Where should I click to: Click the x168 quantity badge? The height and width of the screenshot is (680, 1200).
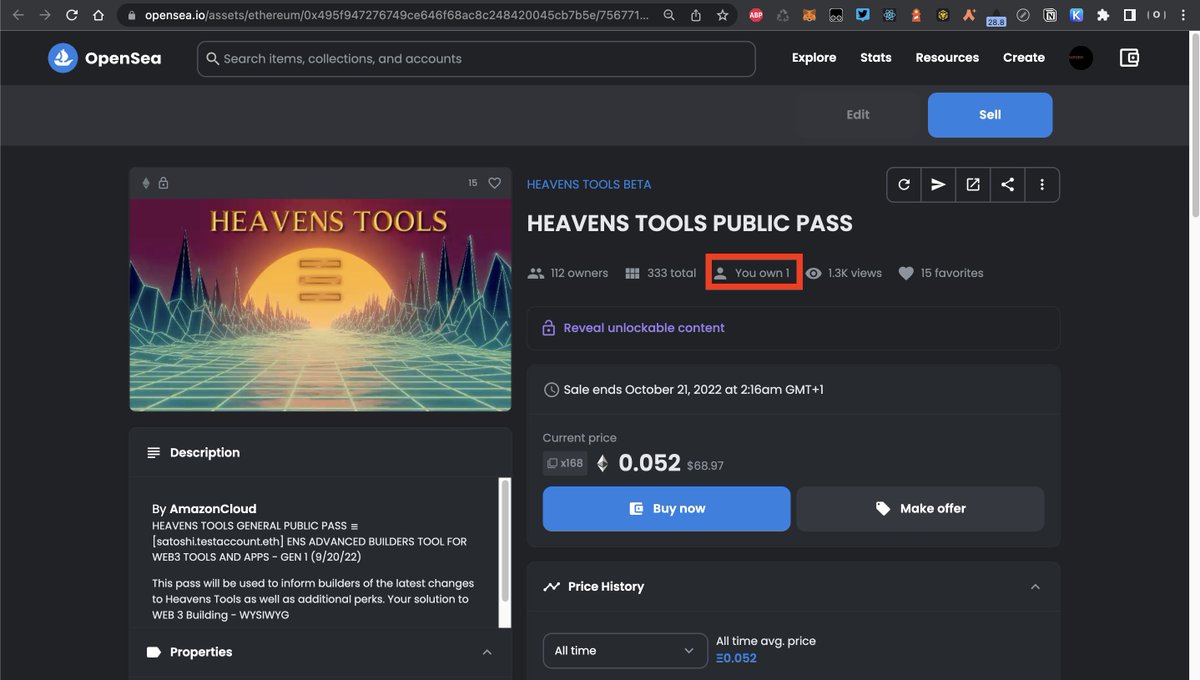(x=565, y=463)
